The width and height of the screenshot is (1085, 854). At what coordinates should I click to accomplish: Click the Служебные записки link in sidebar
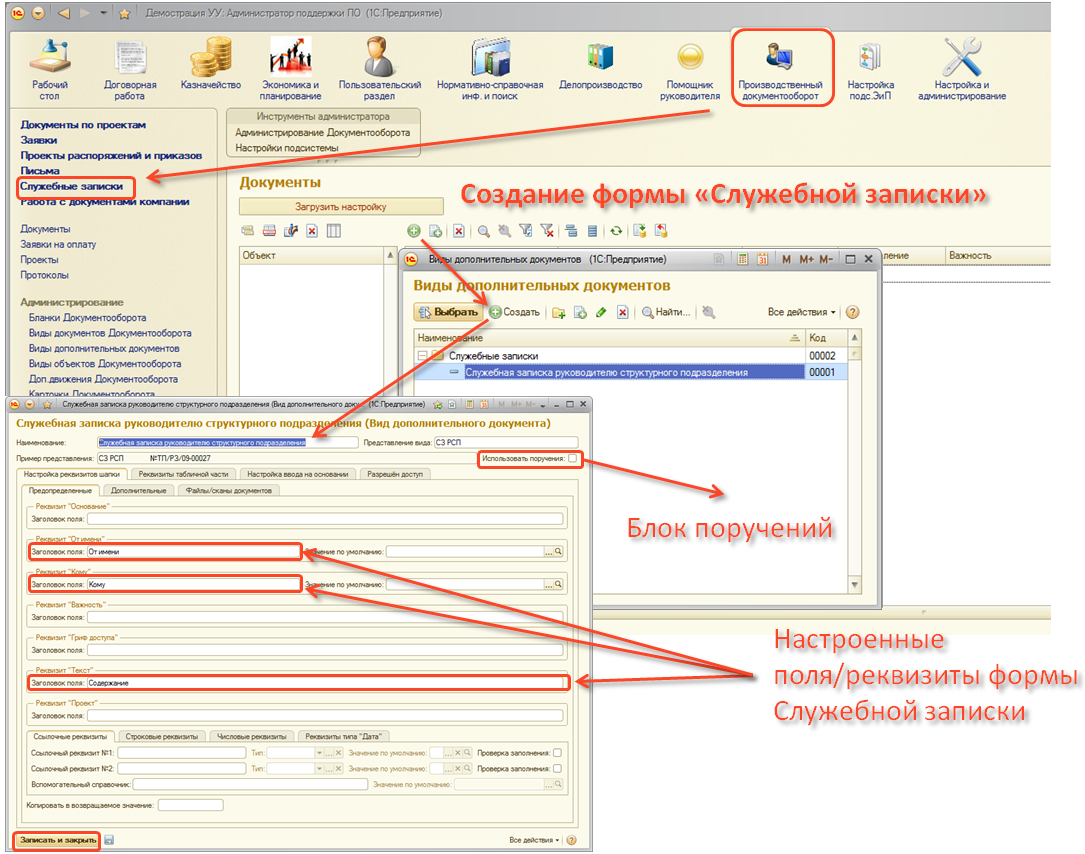coord(72,186)
